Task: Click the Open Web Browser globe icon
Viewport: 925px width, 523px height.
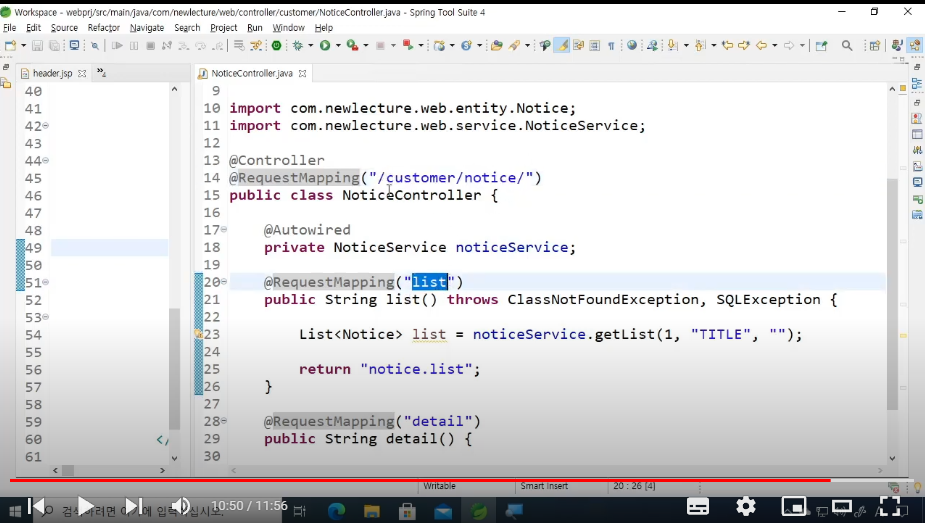Action: click(632, 45)
